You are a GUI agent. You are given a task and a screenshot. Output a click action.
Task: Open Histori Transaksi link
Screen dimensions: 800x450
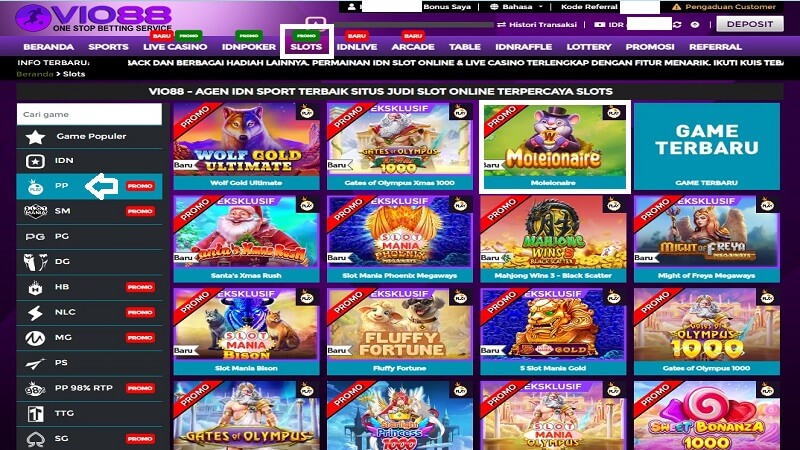(x=537, y=24)
